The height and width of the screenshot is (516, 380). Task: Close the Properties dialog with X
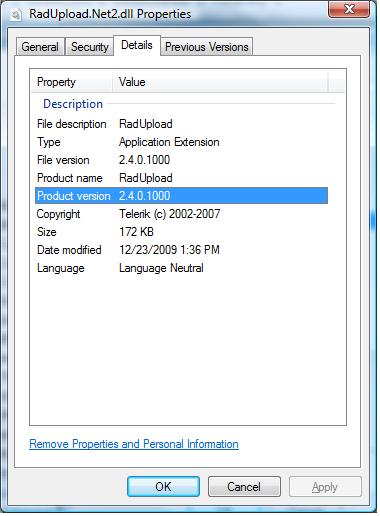349,9
